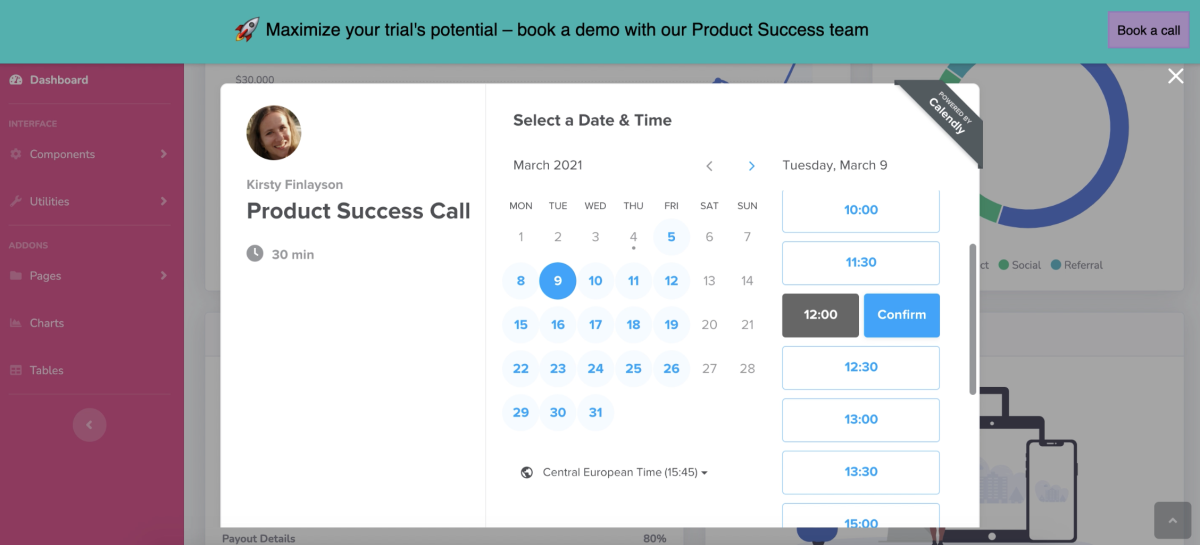The image size is (1200, 545).
Task: Go to next month with right arrow
Action: 752,166
